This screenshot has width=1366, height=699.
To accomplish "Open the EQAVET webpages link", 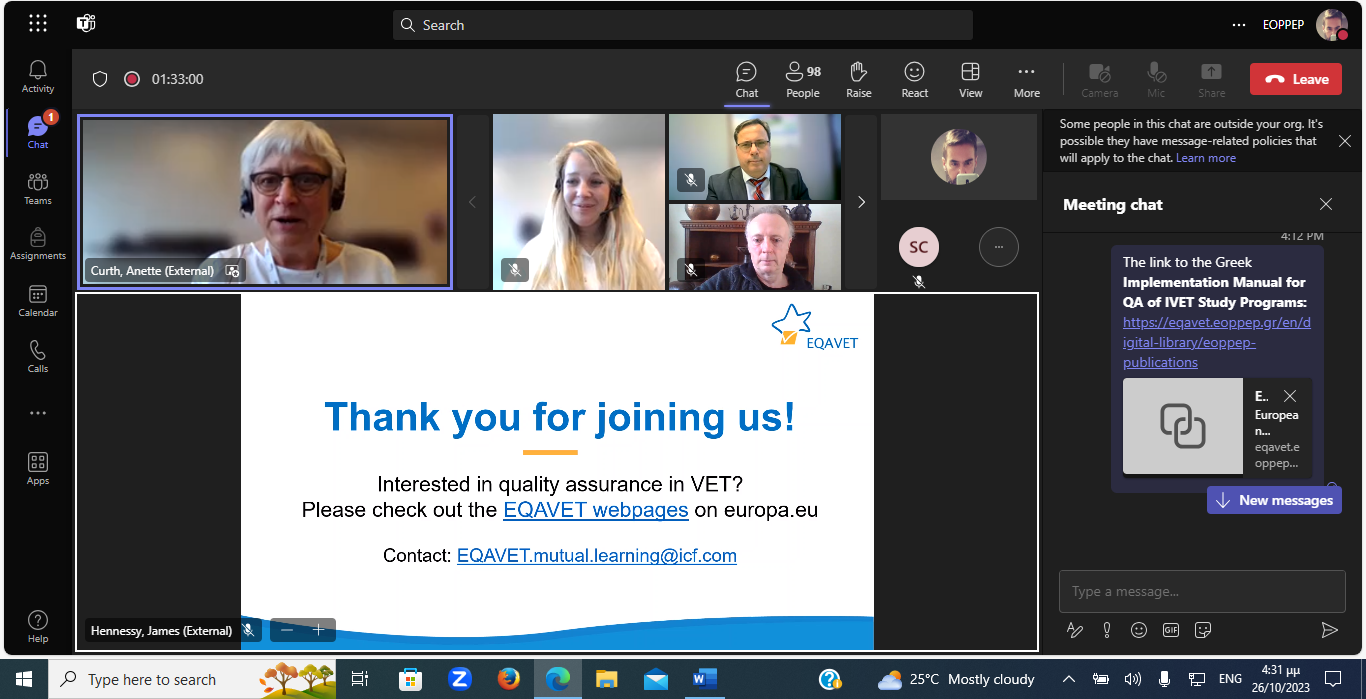I will (x=595, y=510).
